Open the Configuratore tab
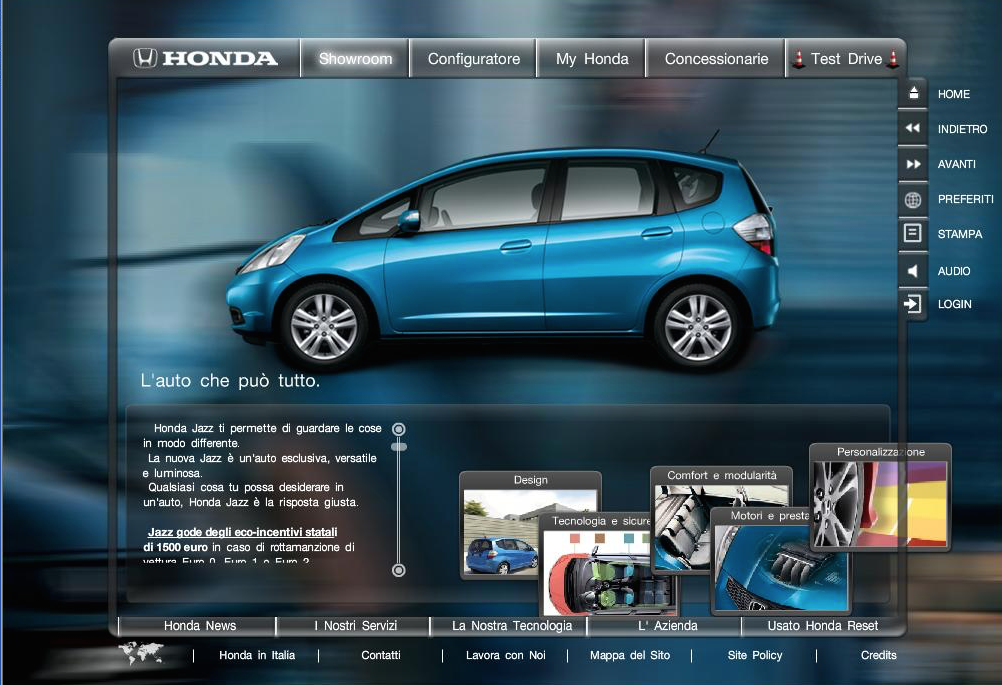The width and height of the screenshot is (1002, 685). tap(474, 59)
